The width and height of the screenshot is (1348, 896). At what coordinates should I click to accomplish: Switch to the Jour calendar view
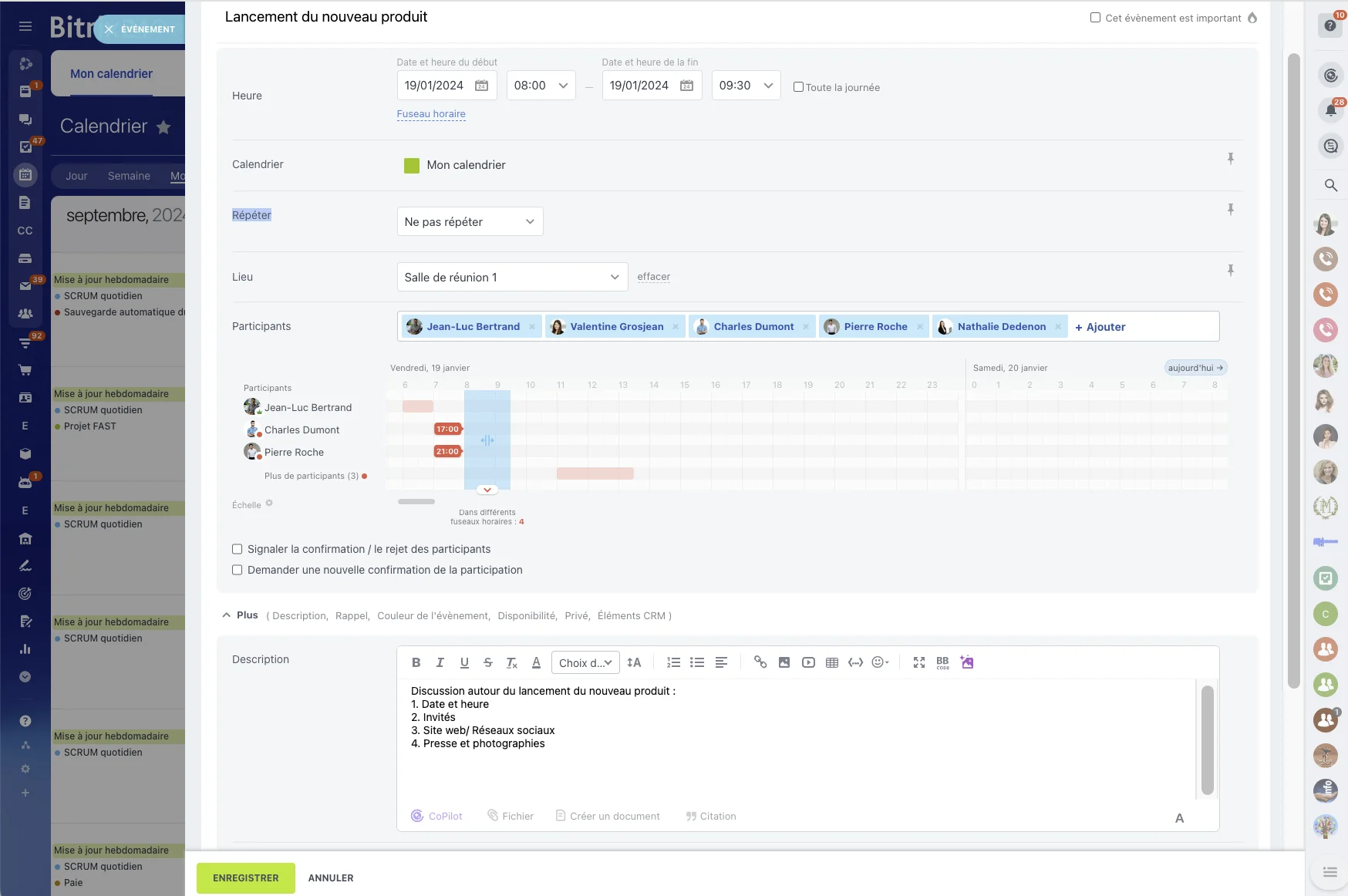tap(76, 176)
